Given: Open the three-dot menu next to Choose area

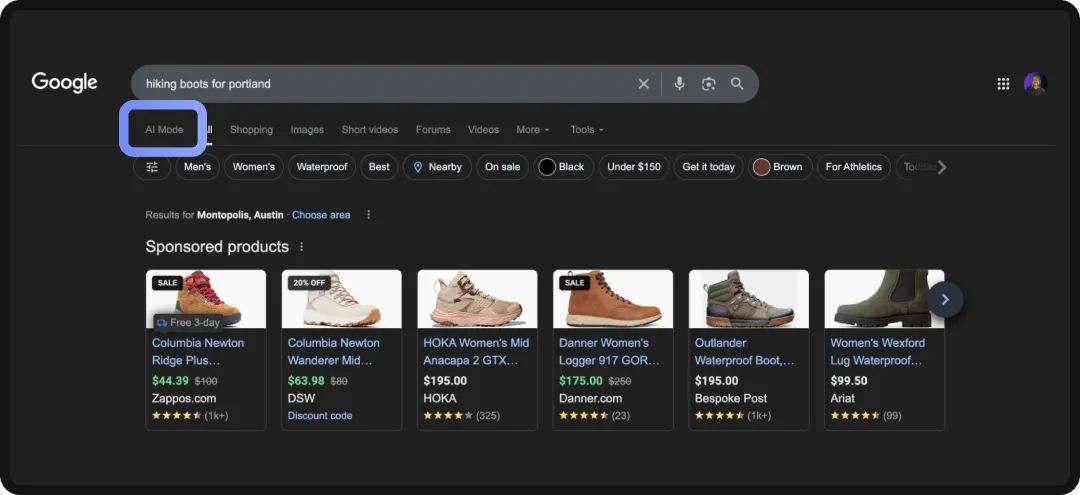Looking at the screenshot, I should tap(368, 215).
